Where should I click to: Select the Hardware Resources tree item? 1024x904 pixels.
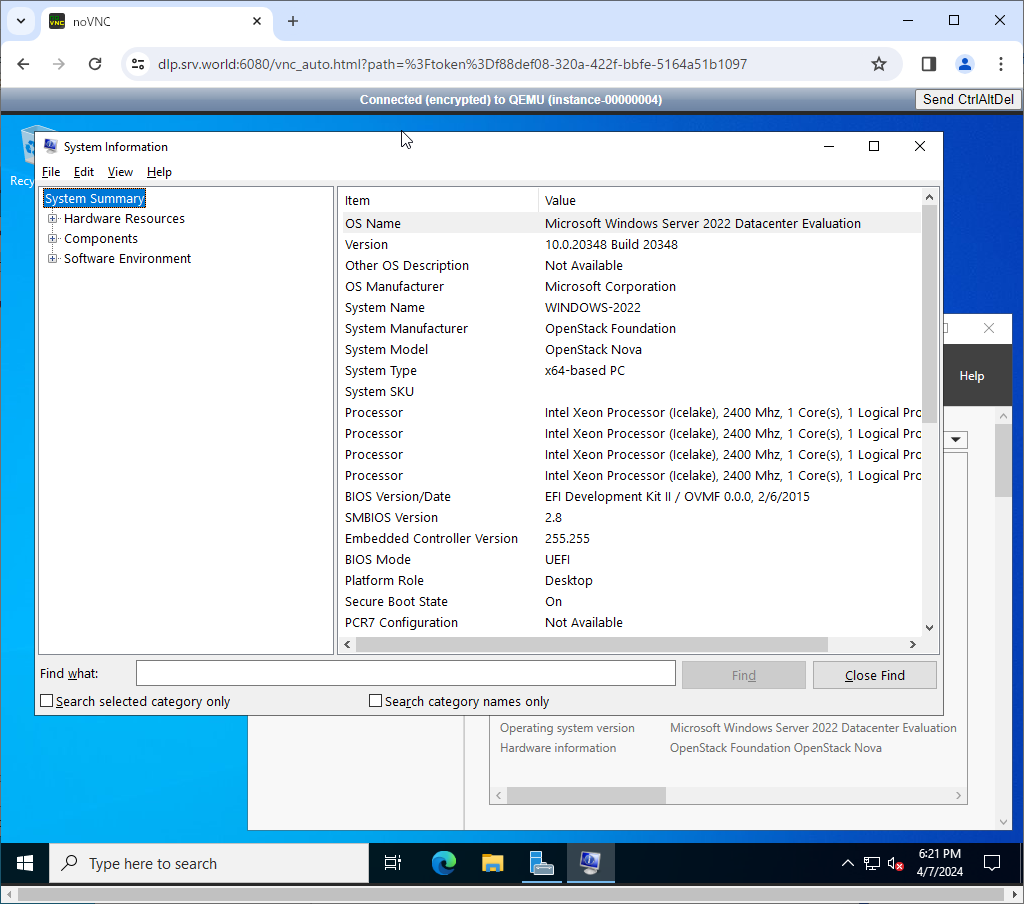point(124,219)
